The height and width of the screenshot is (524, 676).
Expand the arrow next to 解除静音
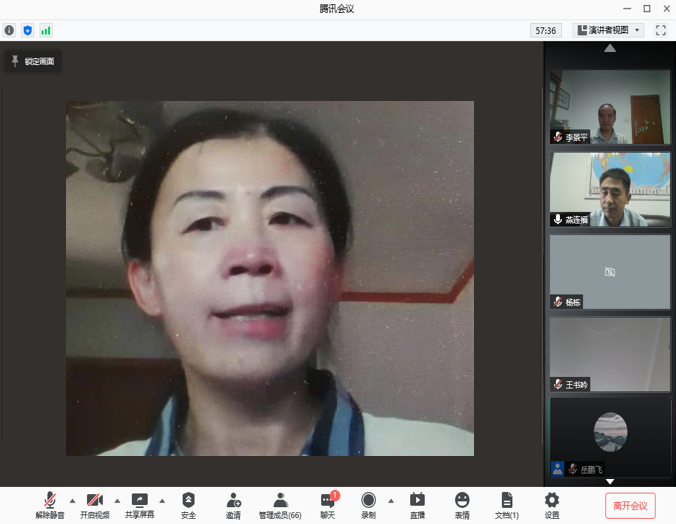coord(72,500)
